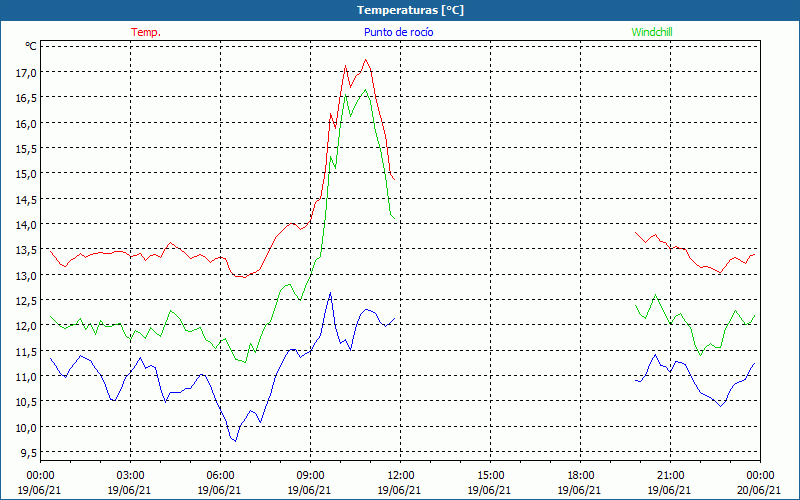
Task: Click the blue dew point minimum near 06:30
Action: tap(235, 441)
